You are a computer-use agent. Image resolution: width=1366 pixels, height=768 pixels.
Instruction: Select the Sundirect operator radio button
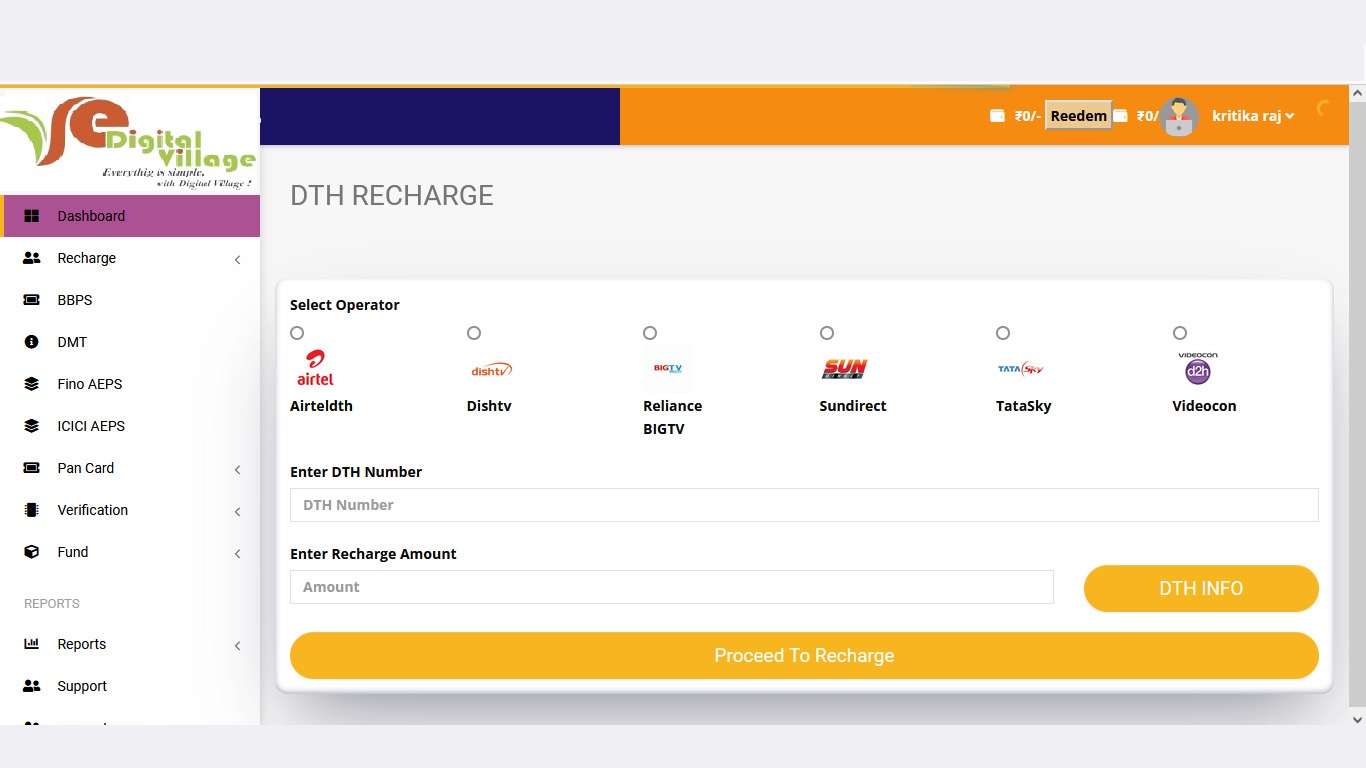[x=827, y=333]
